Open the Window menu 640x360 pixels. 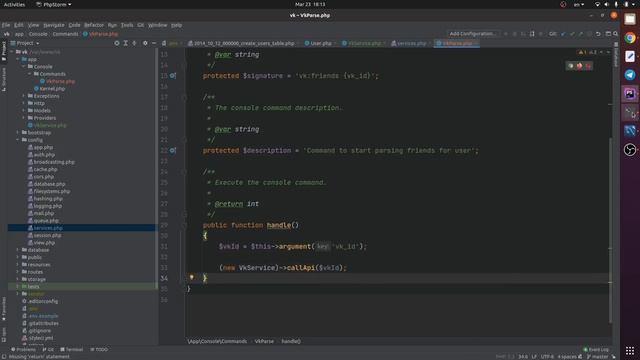(158, 25)
